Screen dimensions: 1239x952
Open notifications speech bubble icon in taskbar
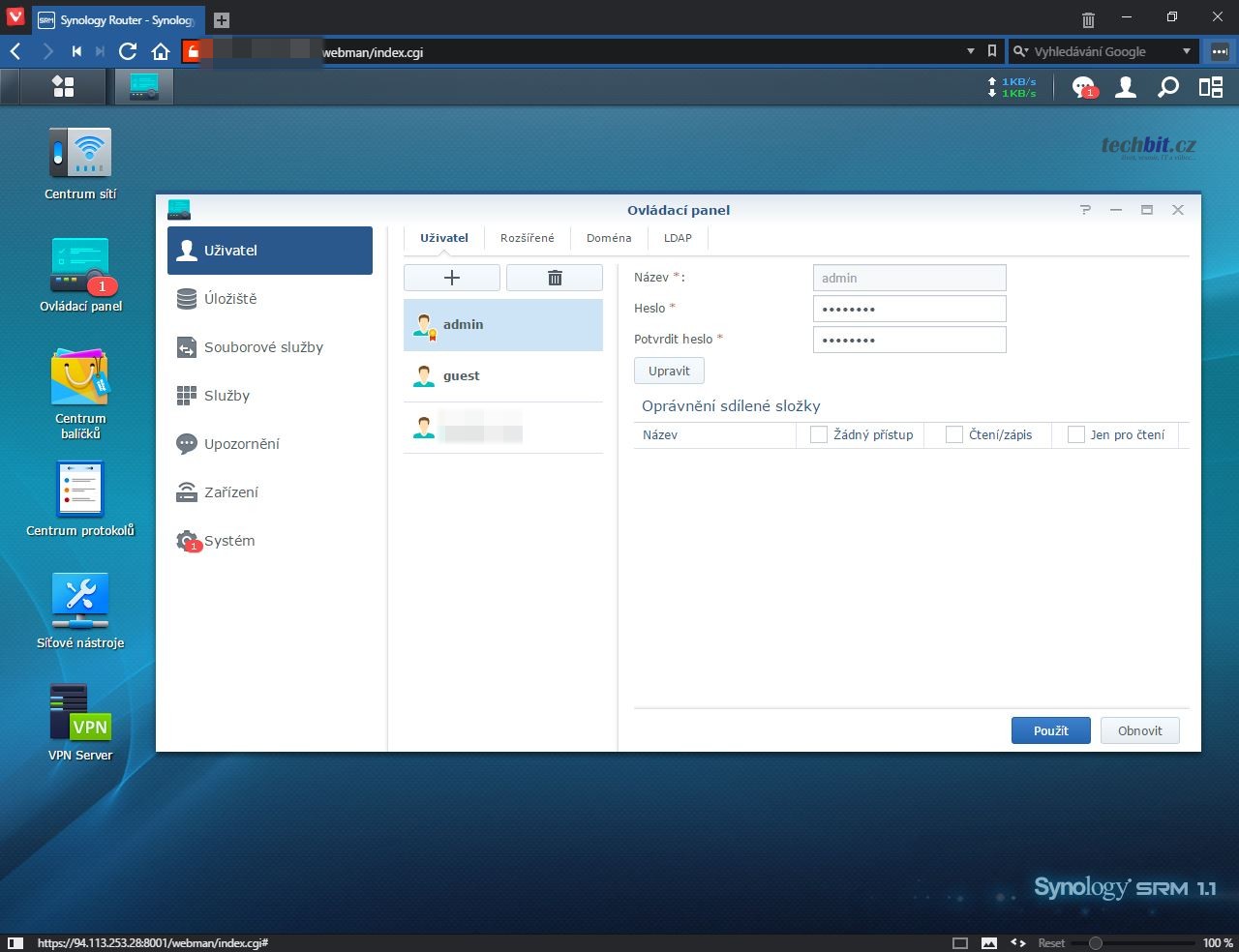[1083, 87]
